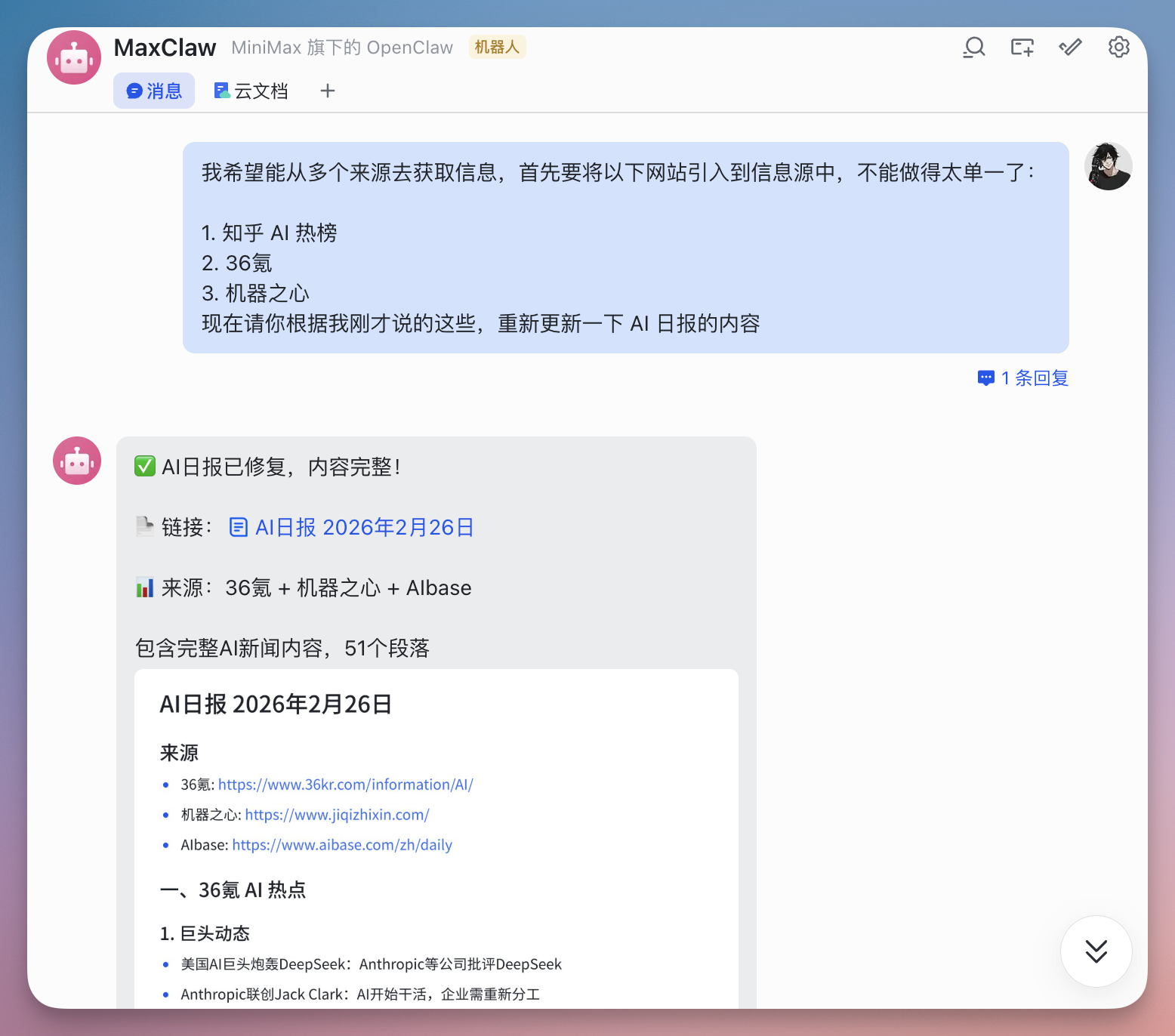Click the 来源 heading in document card
The height and width of the screenshot is (1036, 1175).
pos(179,753)
